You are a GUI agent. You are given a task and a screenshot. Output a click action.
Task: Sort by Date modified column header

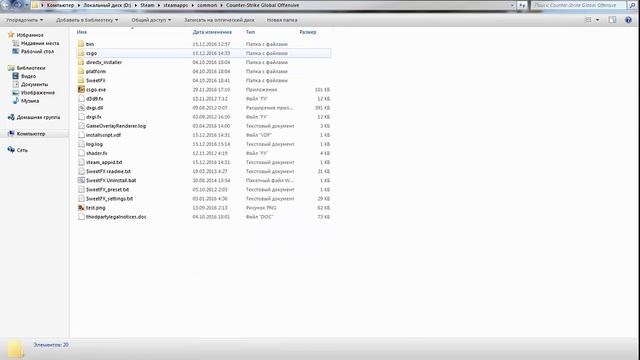tap(212, 32)
